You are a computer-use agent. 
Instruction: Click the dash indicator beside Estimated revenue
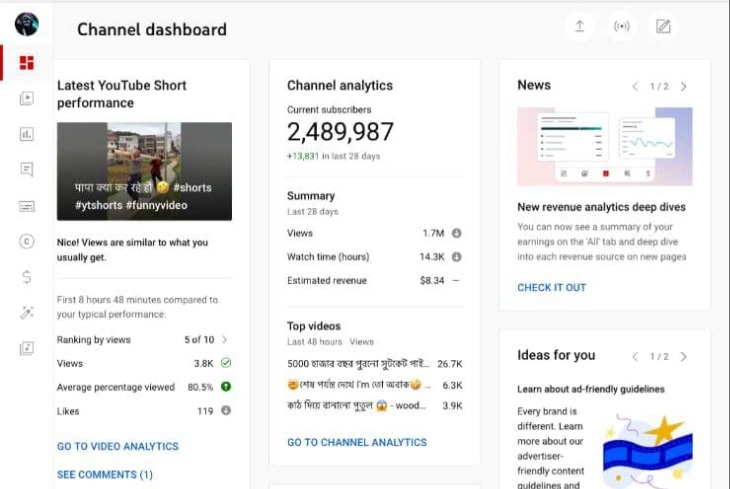click(456, 280)
